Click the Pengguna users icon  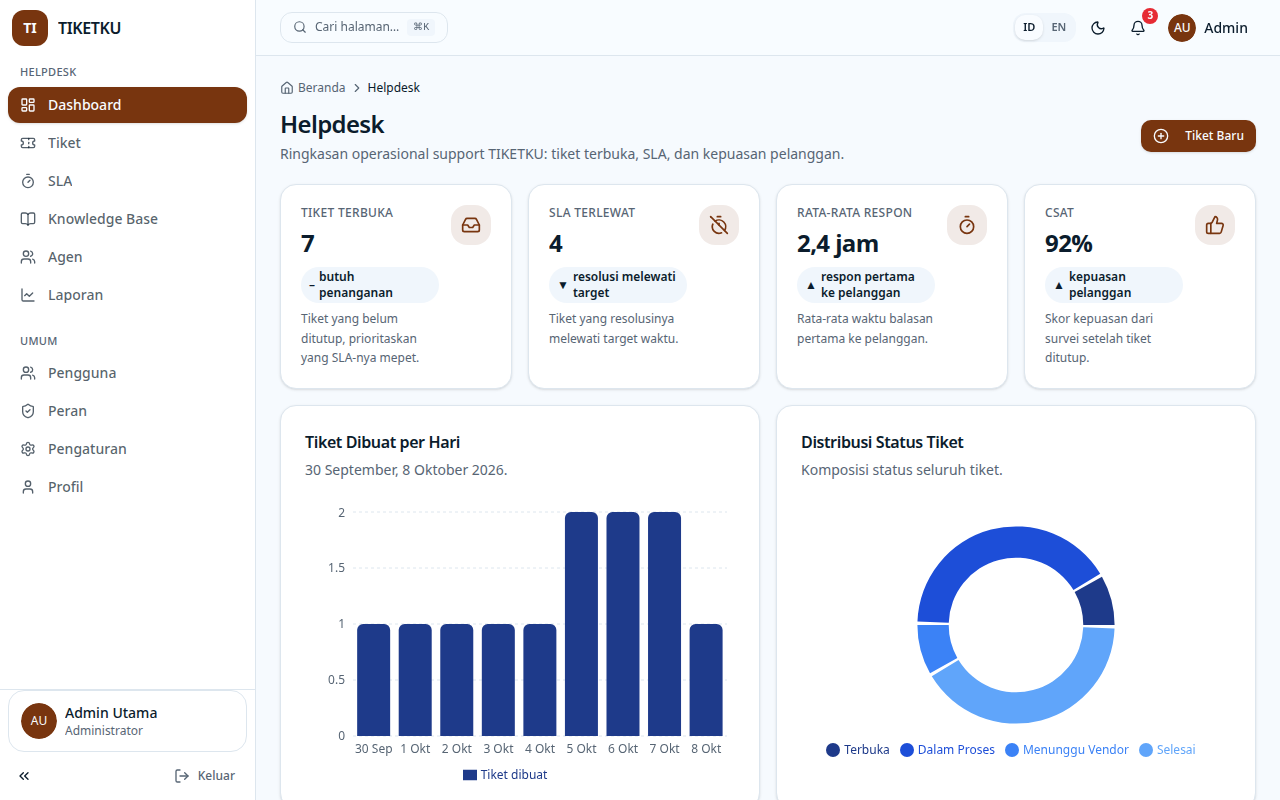28,373
